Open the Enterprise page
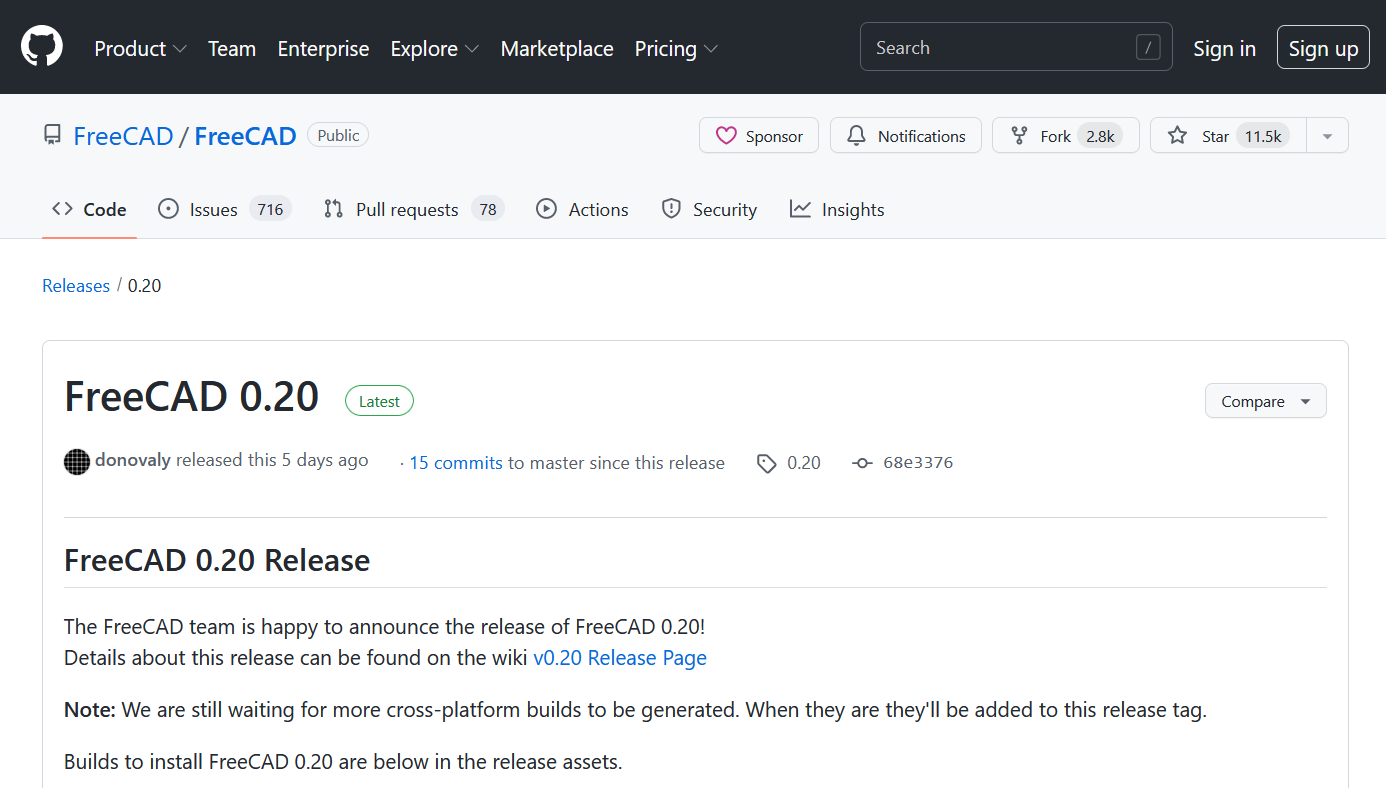 pos(323,48)
